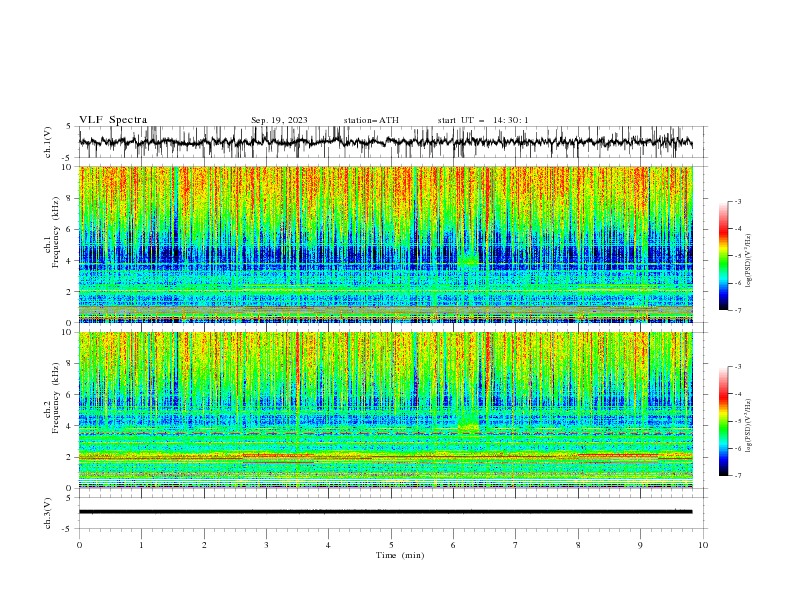792x612 pixels.
Task: Click time axis tick label '8'
Action: pos(578,545)
